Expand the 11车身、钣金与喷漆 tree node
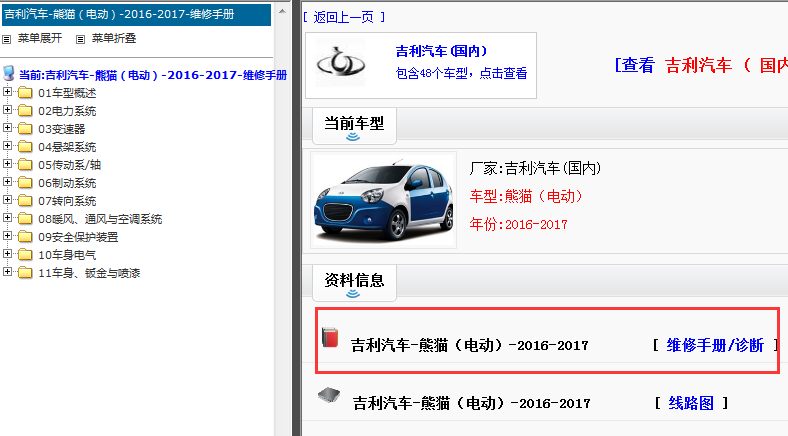The image size is (788, 436). [7, 272]
